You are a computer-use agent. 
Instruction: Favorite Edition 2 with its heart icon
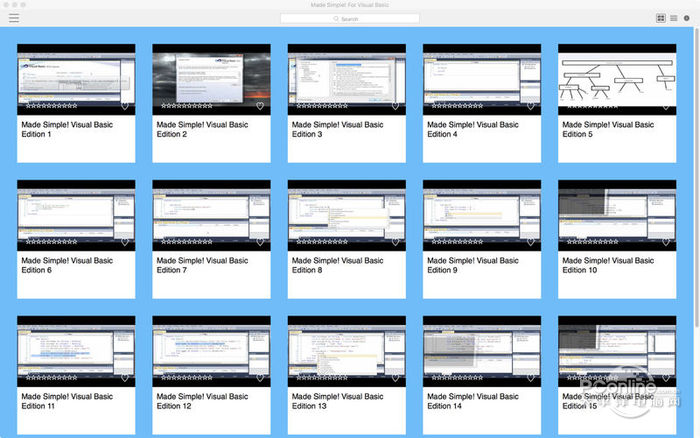tap(260, 106)
